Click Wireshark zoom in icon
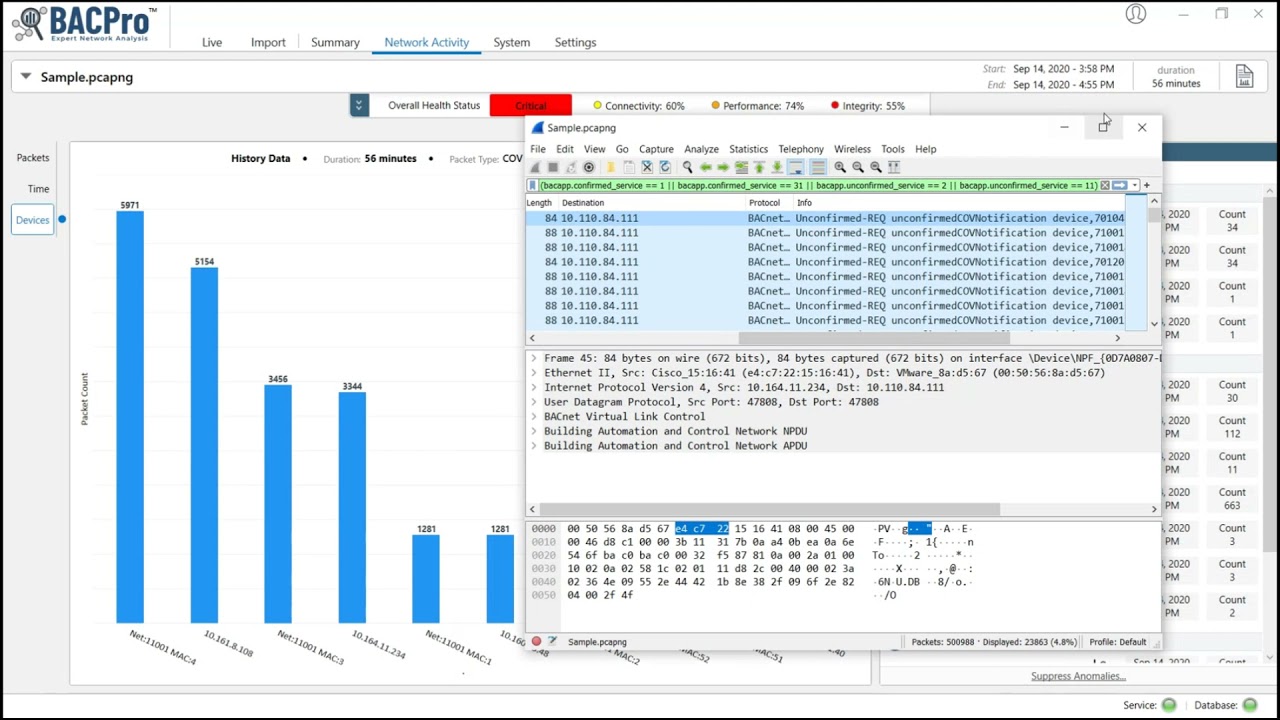This screenshot has height=720, width=1280. 840,167
